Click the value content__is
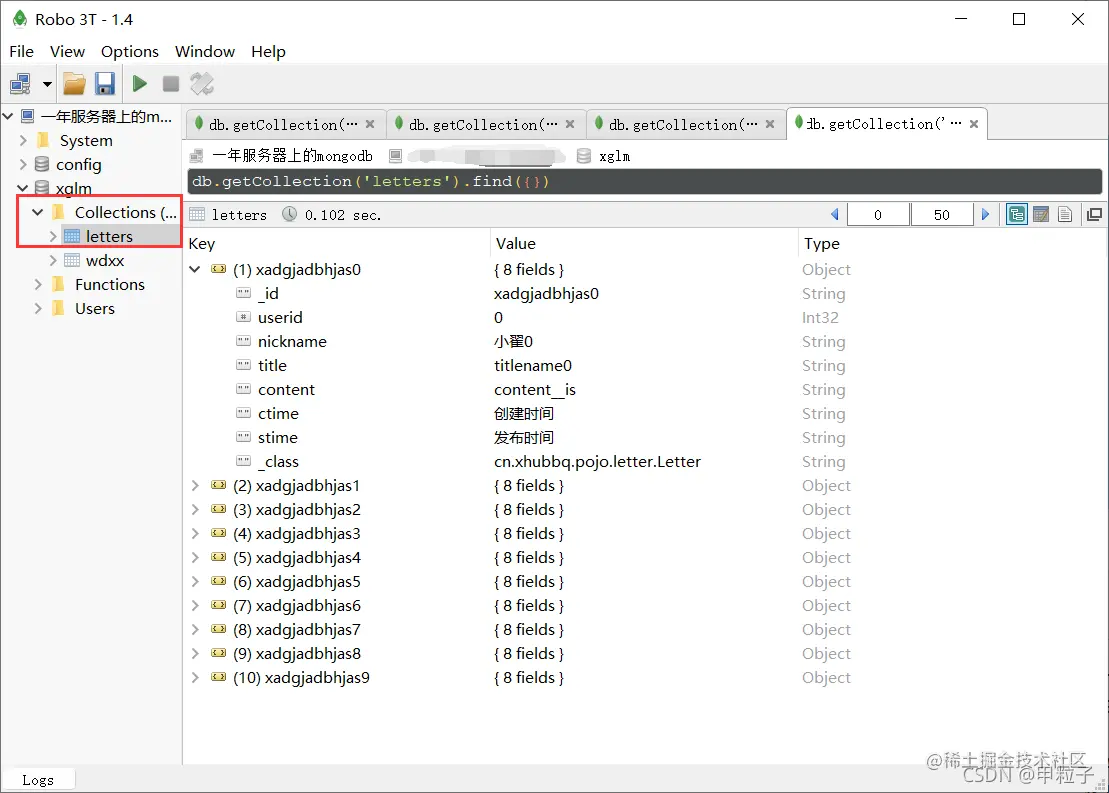Viewport: 1109px width, 793px height. pyautogui.click(x=535, y=390)
